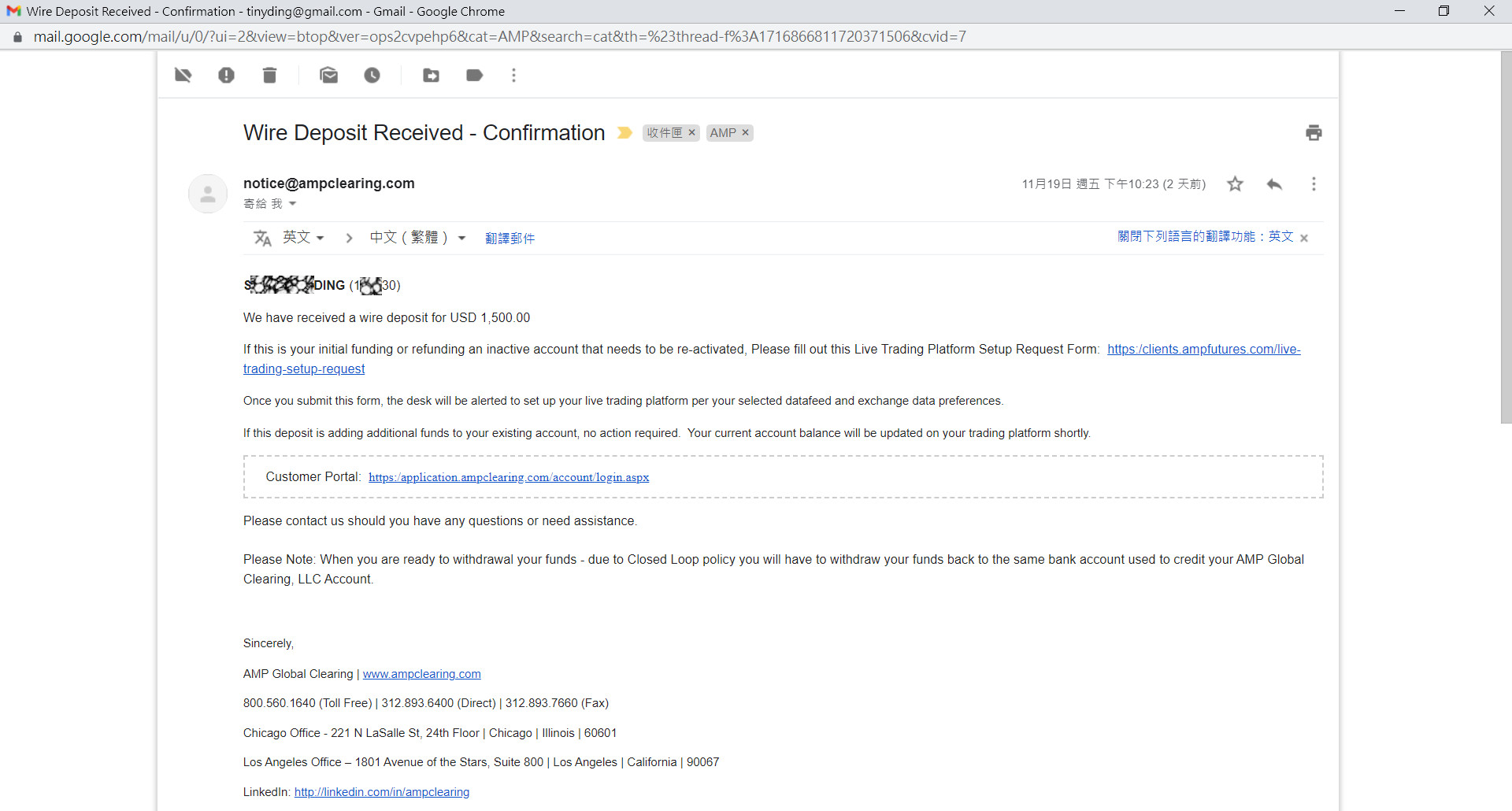Dismiss the translation bar with X
This screenshot has width=1512, height=811.
[x=1304, y=238]
